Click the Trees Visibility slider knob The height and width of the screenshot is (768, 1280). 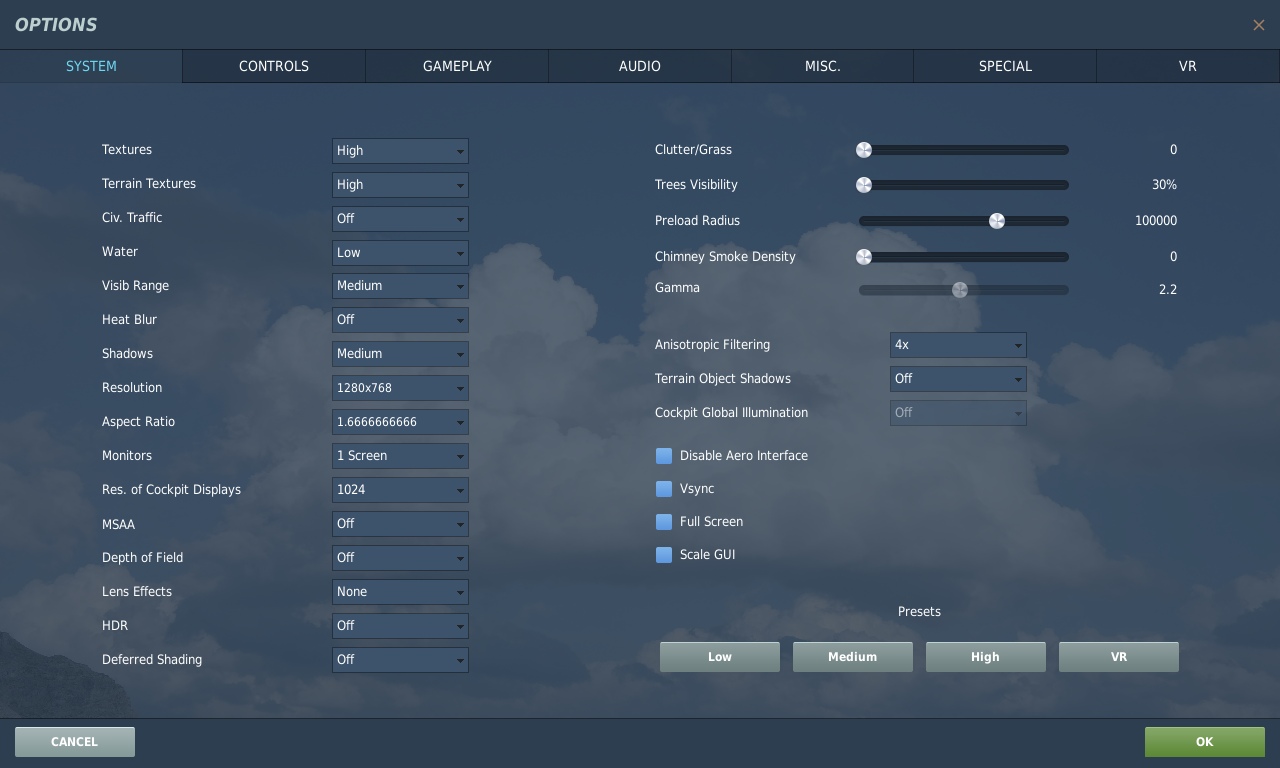864,185
